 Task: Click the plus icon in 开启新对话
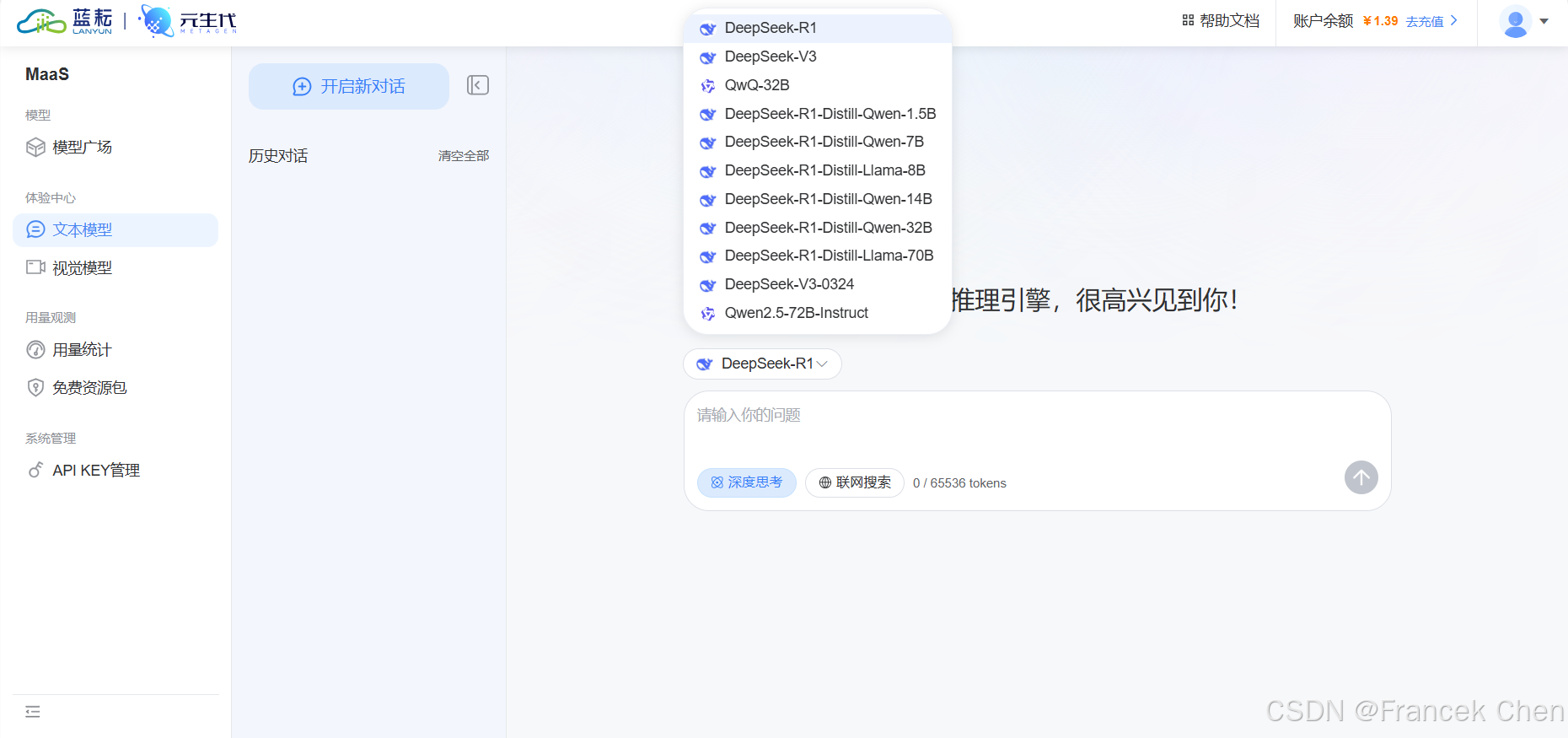[302, 87]
